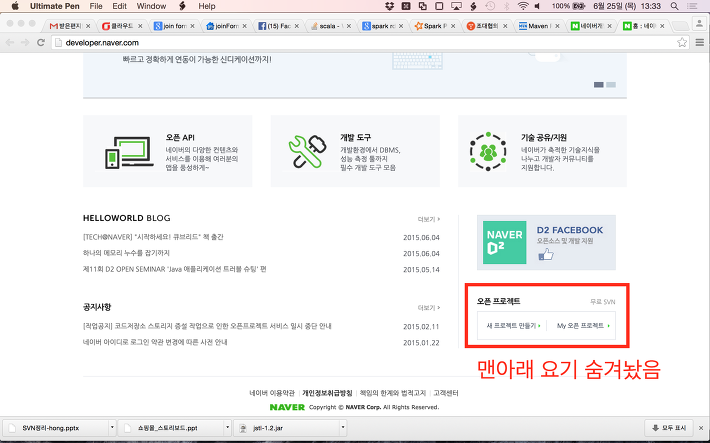The height and width of the screenshot is (443, 710).
Task: Open the 쇼핑몰_스토리보드.ppt download dropdown arrow
Action: click(x=228, y=428)
